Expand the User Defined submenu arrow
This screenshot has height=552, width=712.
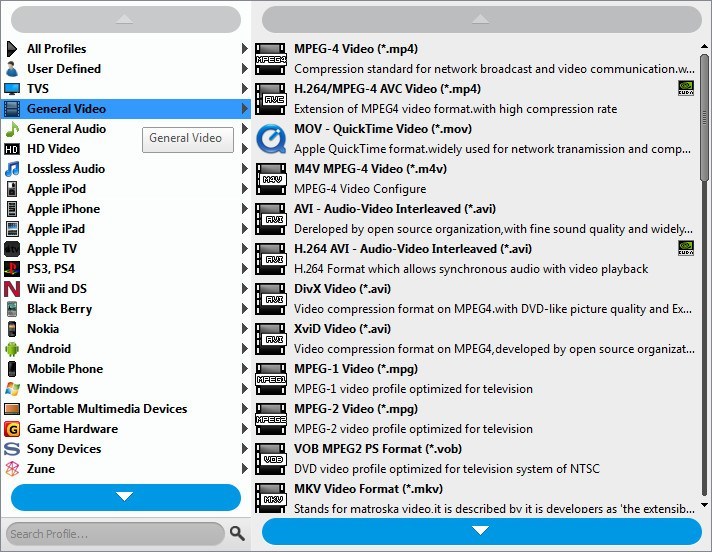[x=245, y=69]
